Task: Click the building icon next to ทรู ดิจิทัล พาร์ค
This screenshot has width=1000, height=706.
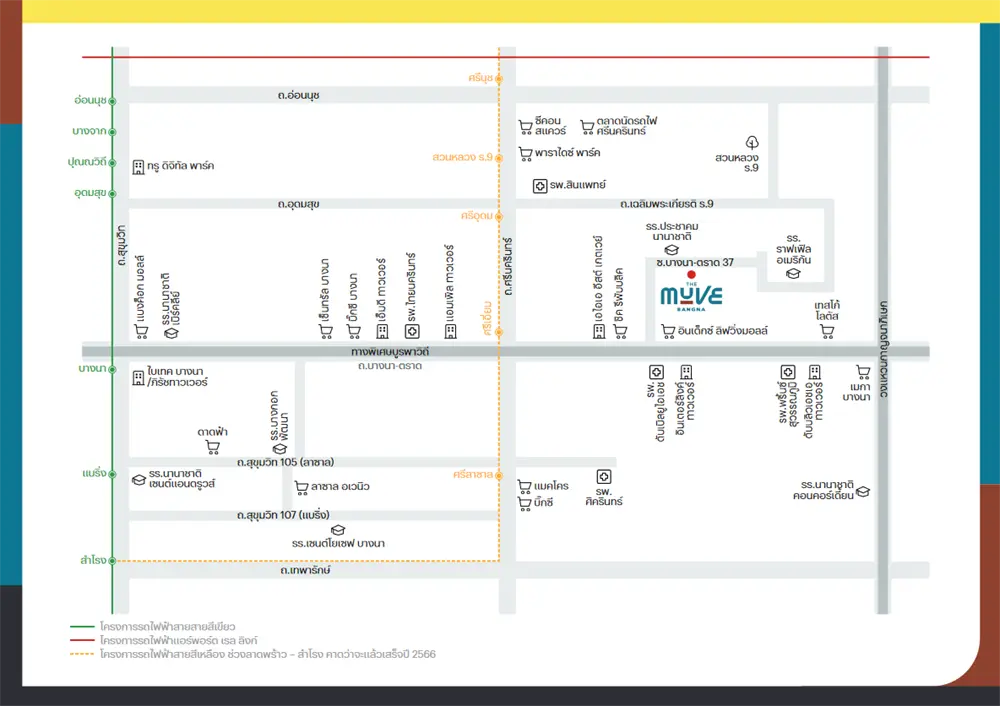Action: [138, 166]
